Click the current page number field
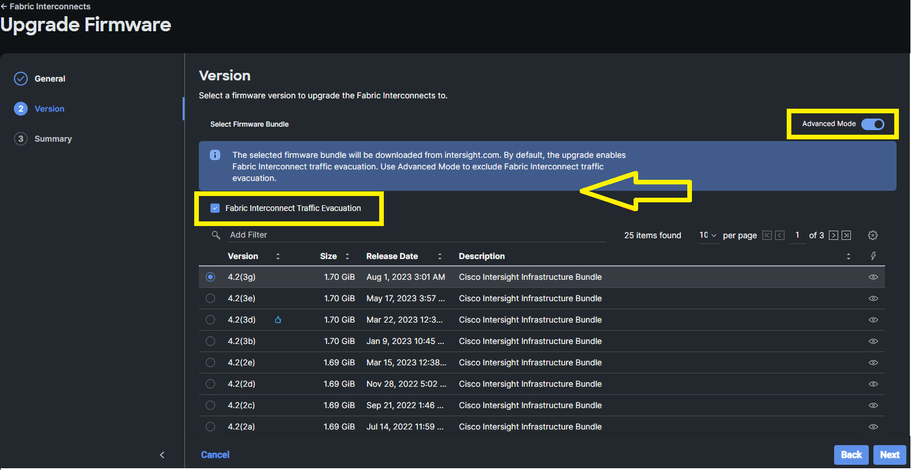The image size is (911, 470). tap(798, 235)
